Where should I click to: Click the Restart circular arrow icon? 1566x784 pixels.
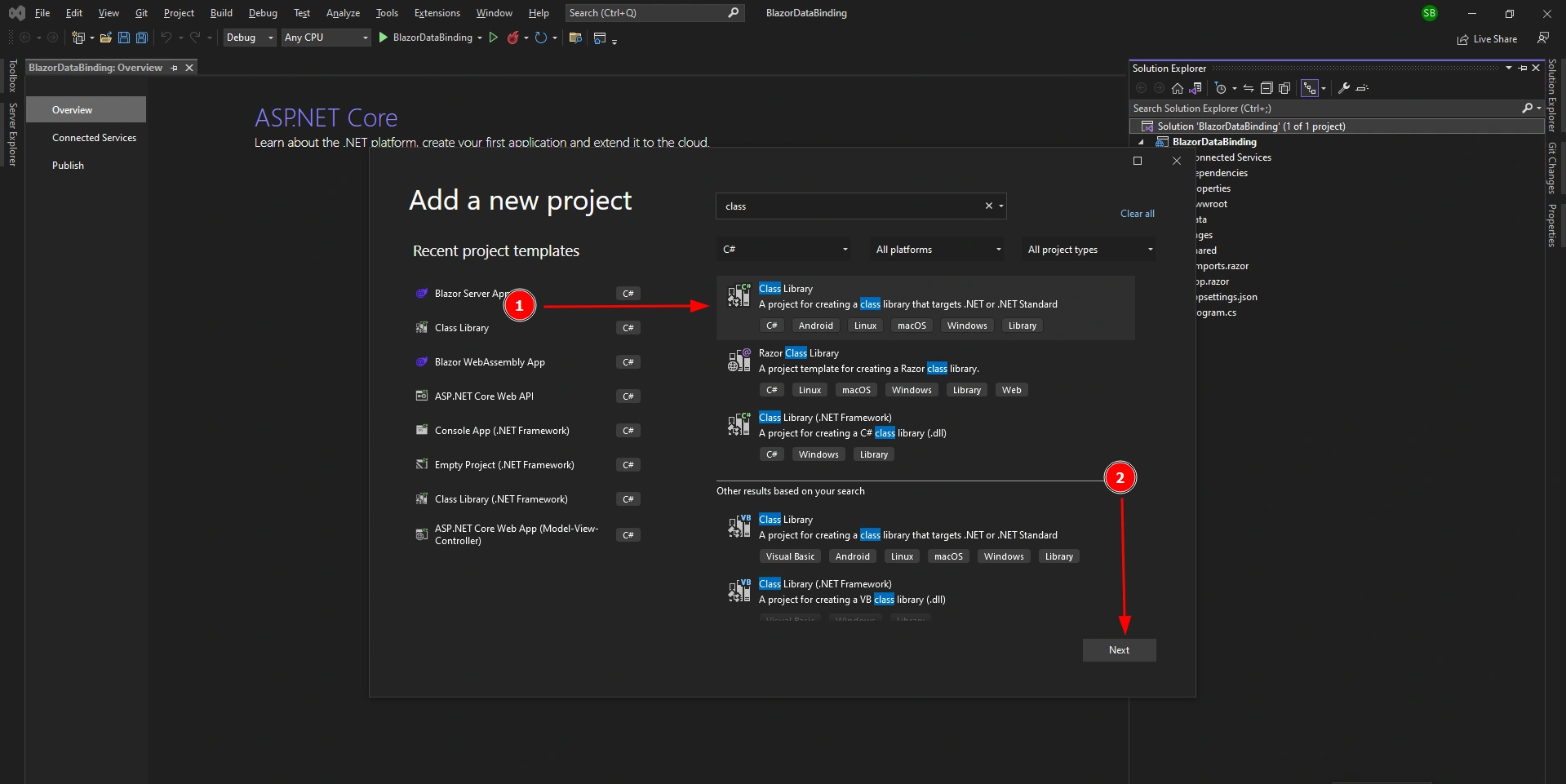pyautogui.click(x=541, y=38)
